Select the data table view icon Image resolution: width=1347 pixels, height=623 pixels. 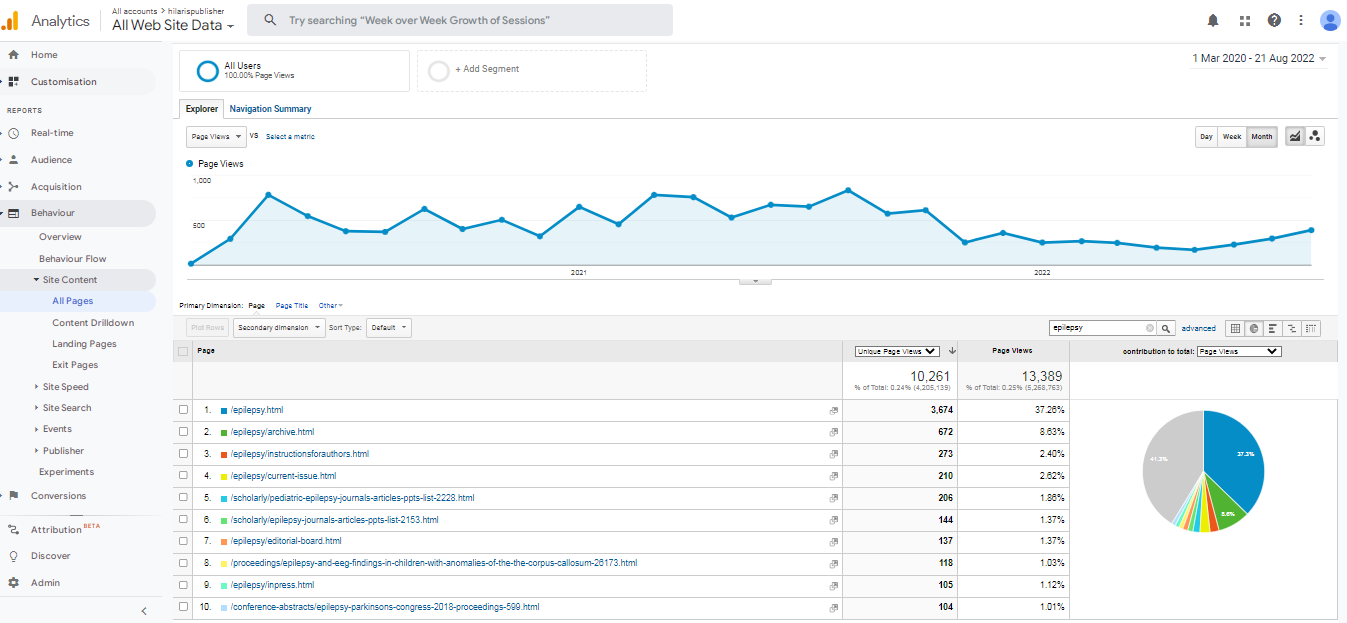point(1235,328)
